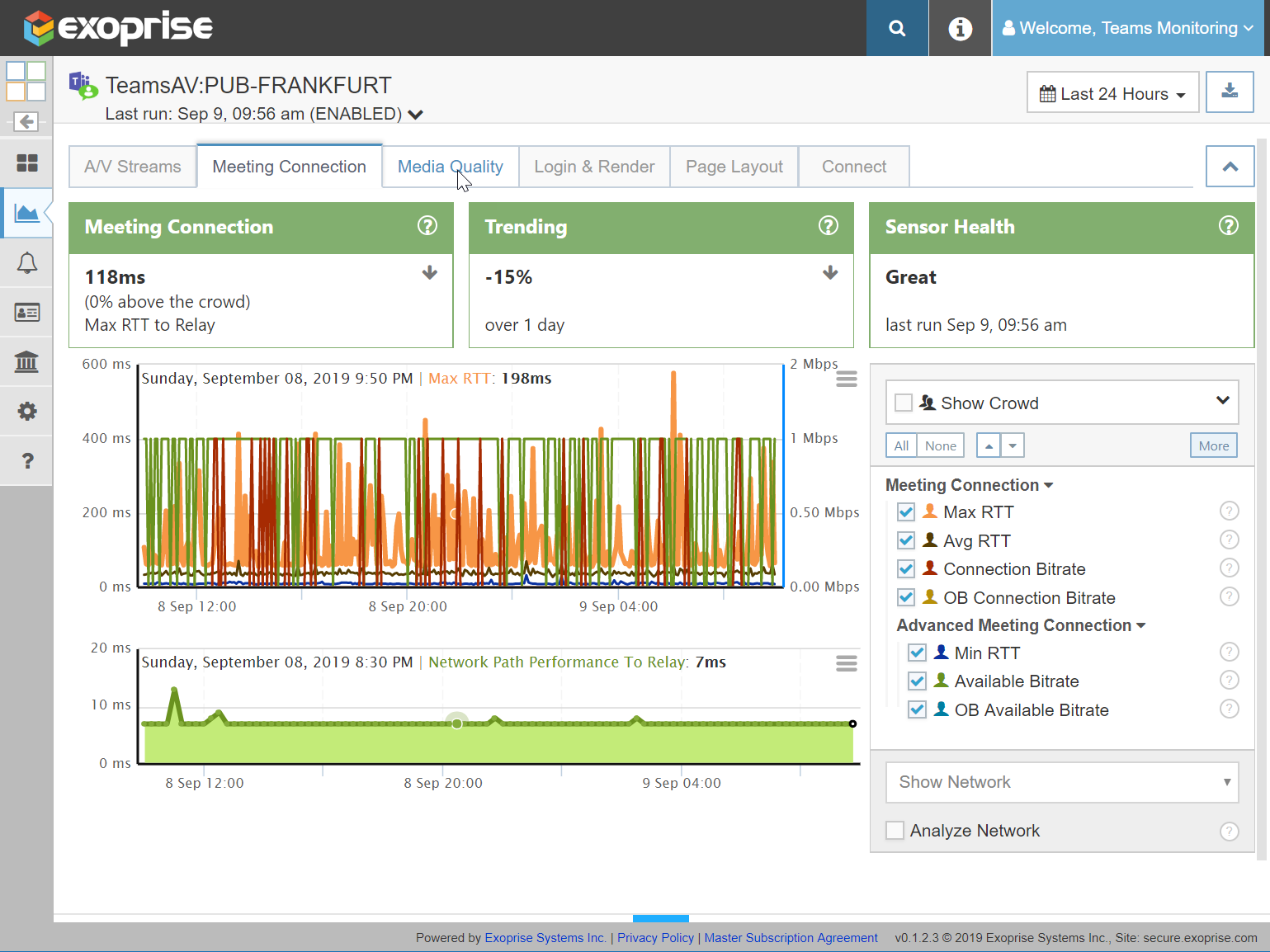Open the bank building sidebar icon
The image size is (1270, 952).
[x=27, y=361]
